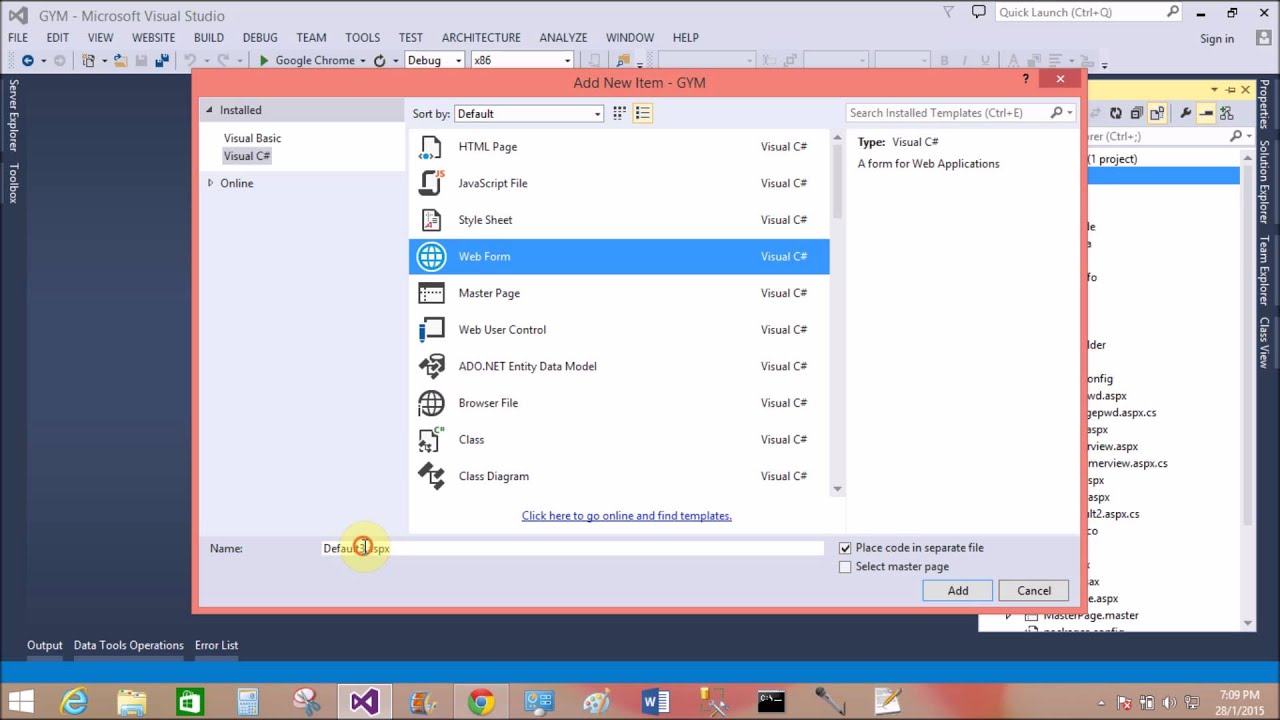Open Google Chrome from the taskbar
1280x720 pixels.
click(x=481, y=702)
